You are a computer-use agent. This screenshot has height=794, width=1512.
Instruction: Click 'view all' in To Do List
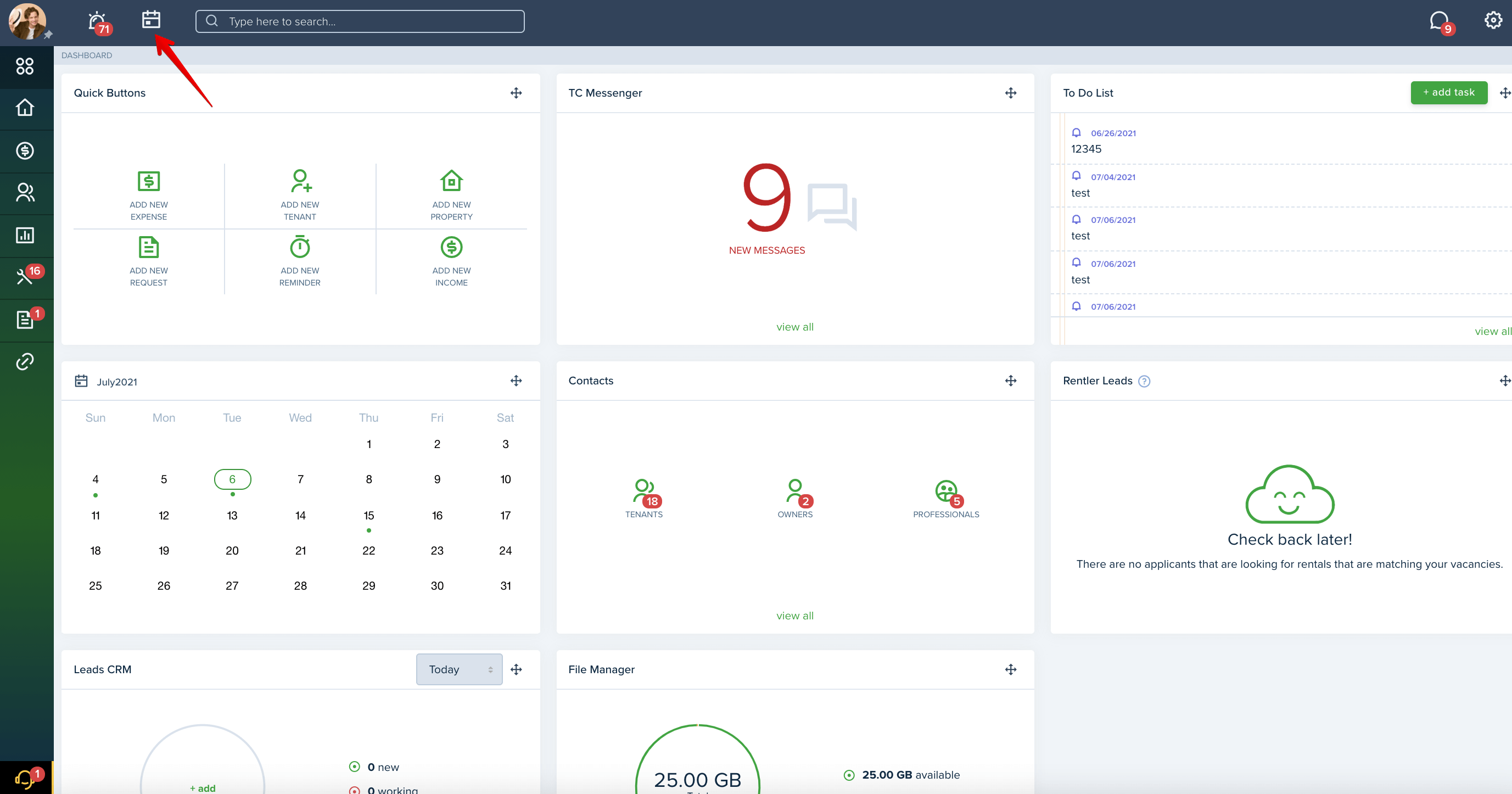tap(1493, 332)
